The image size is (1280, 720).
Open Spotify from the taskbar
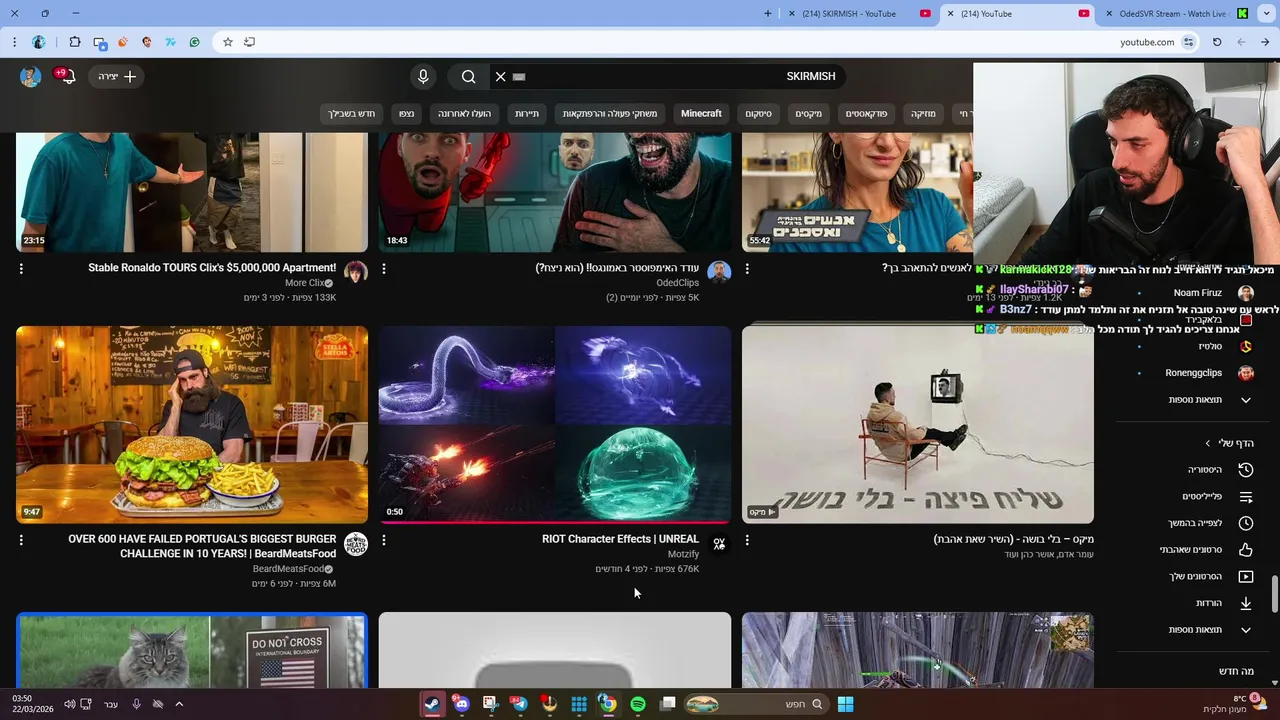tap(638, 704)
